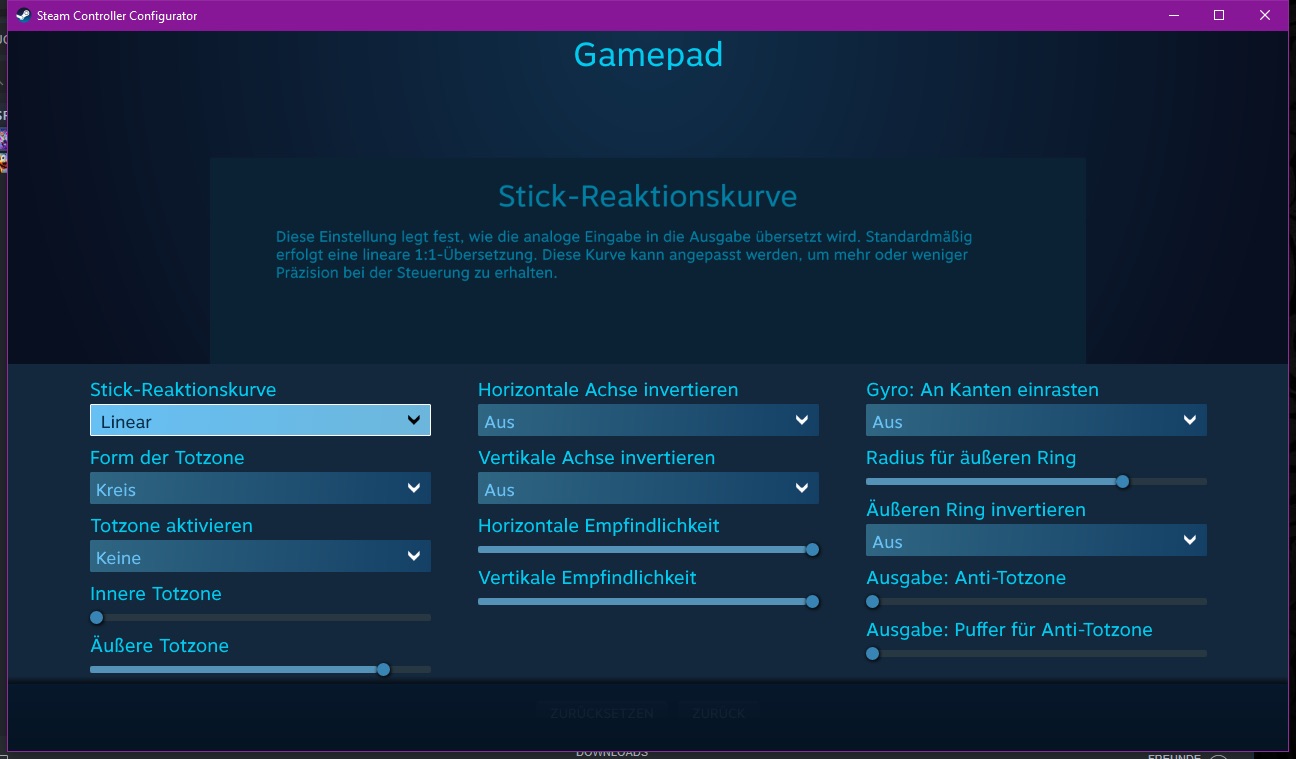Maximize the Steam Controller Configurator window

1219,15
